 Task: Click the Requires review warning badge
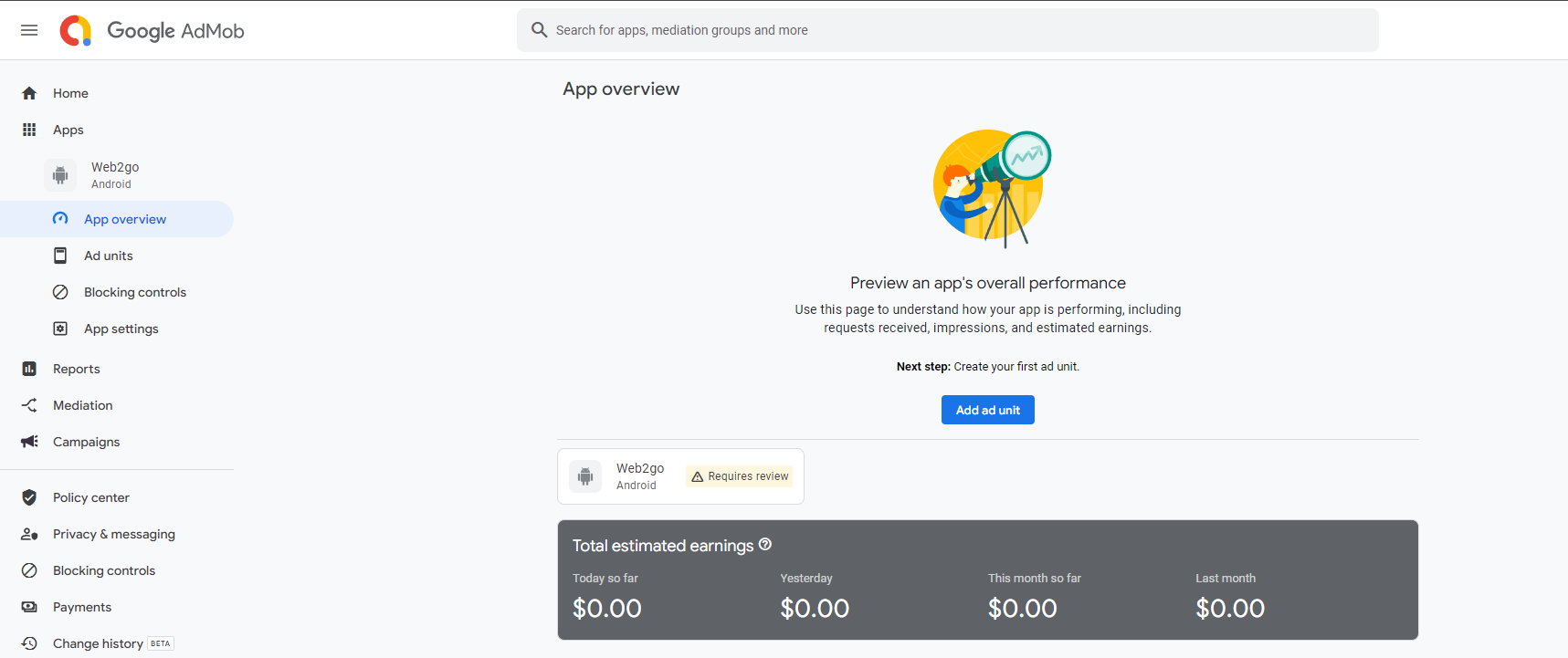(x=740, y=476)
